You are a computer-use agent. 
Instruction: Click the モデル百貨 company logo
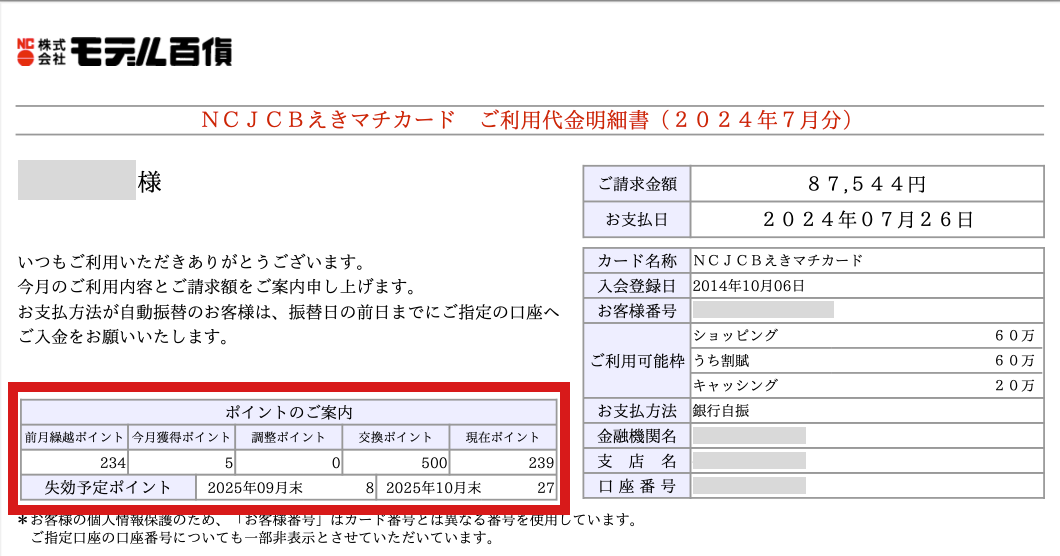tap(124, 51)
